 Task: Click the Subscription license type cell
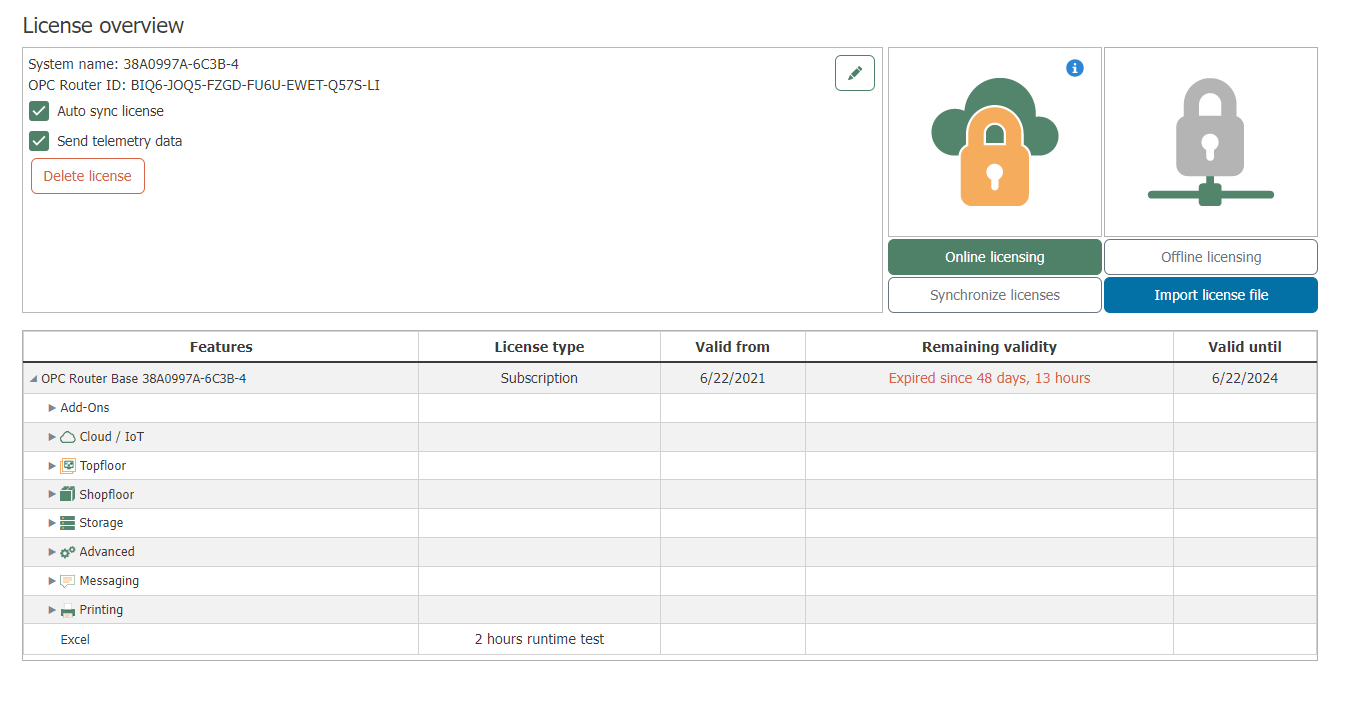(539, 378)
